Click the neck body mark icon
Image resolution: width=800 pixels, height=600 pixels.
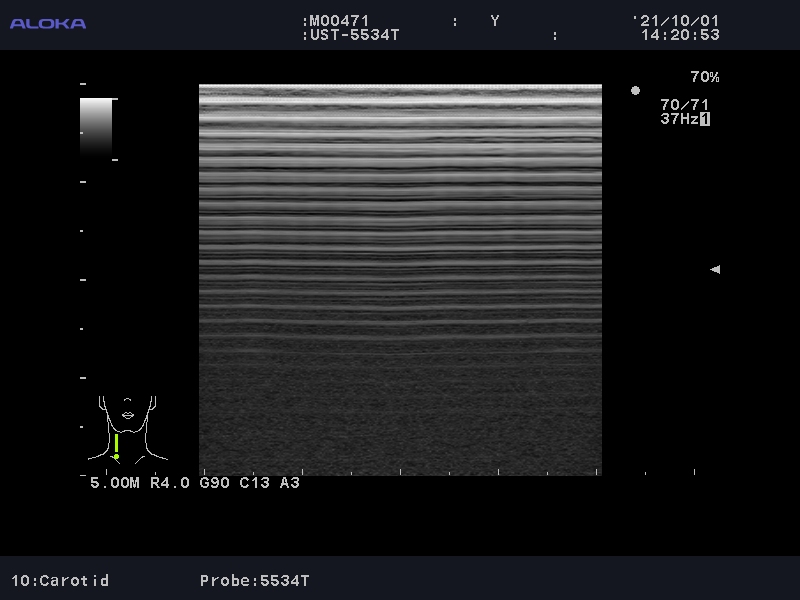point(127,428)
